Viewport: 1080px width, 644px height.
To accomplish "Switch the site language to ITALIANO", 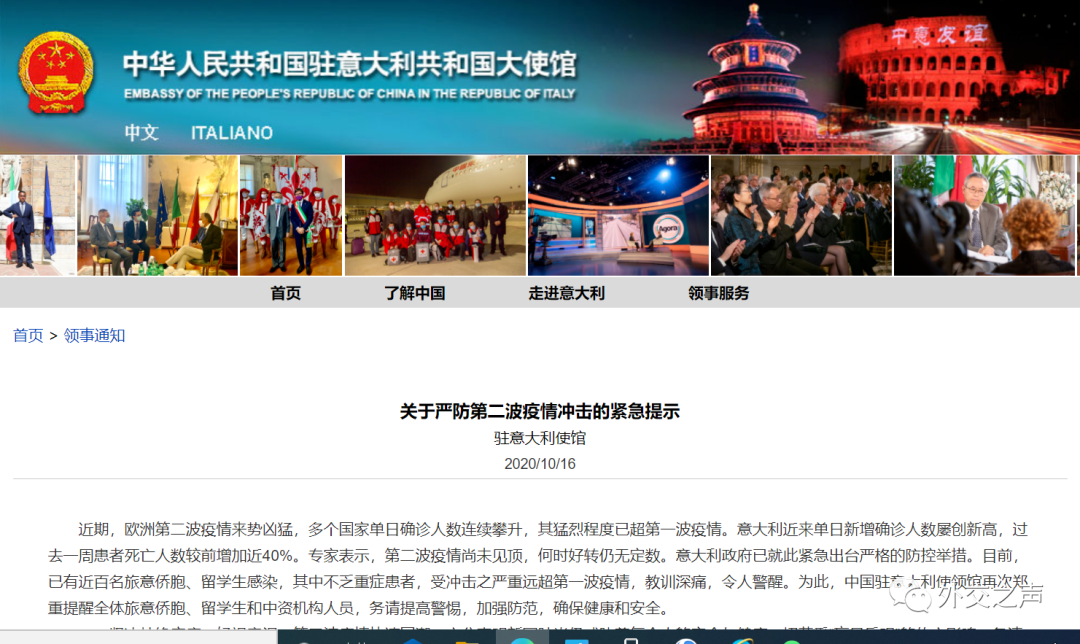I will tap(231, 132).
